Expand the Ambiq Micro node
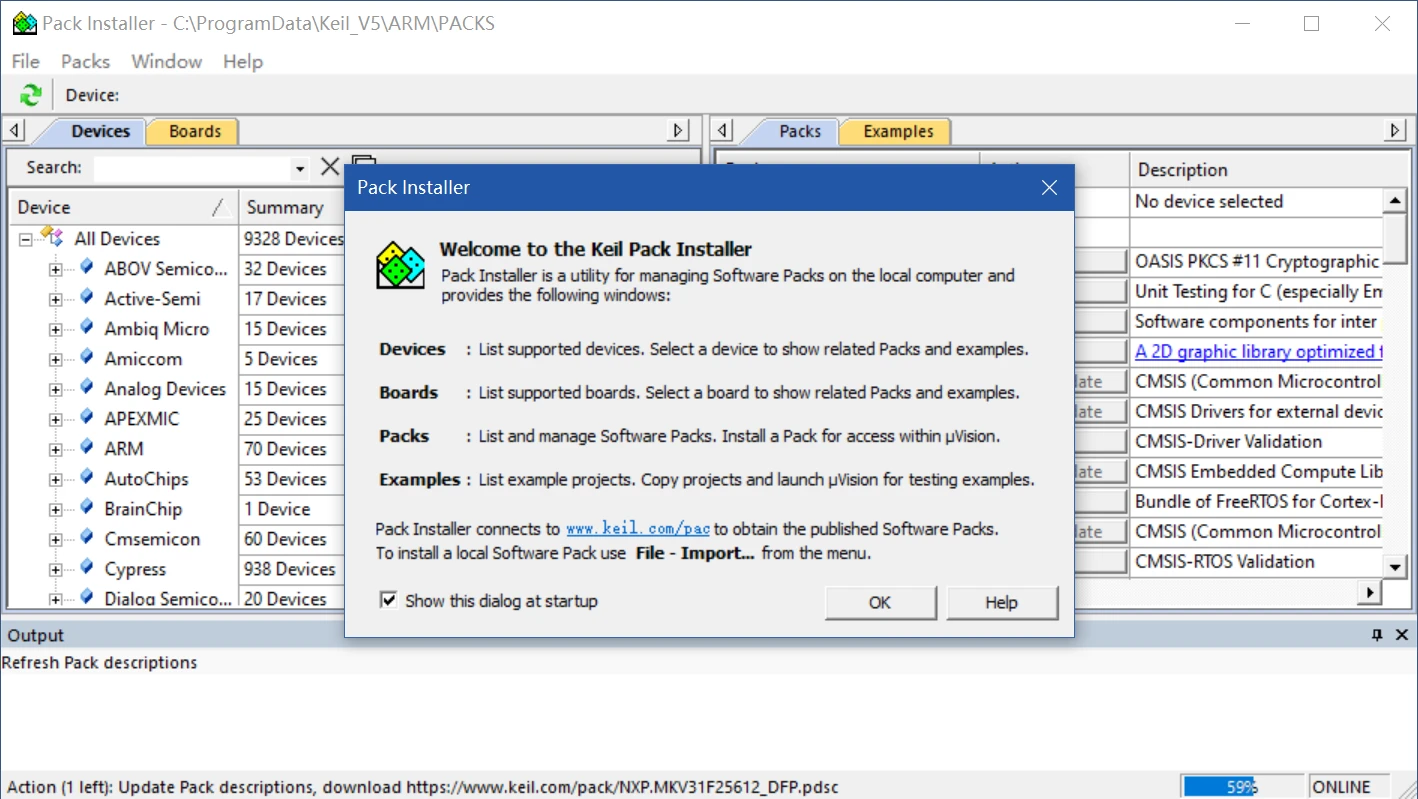 point(56,330)
